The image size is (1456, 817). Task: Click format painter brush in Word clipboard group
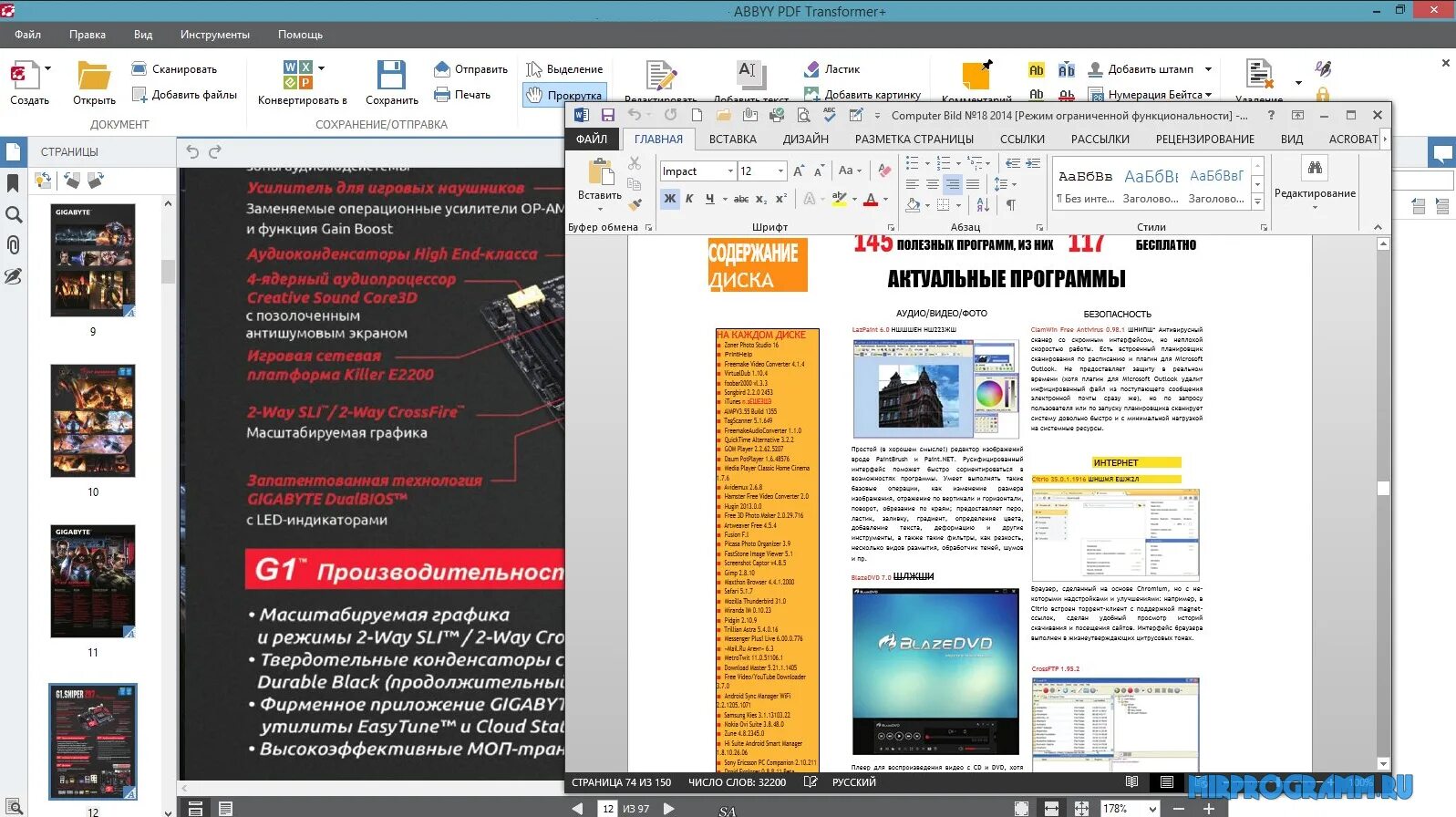635,203
